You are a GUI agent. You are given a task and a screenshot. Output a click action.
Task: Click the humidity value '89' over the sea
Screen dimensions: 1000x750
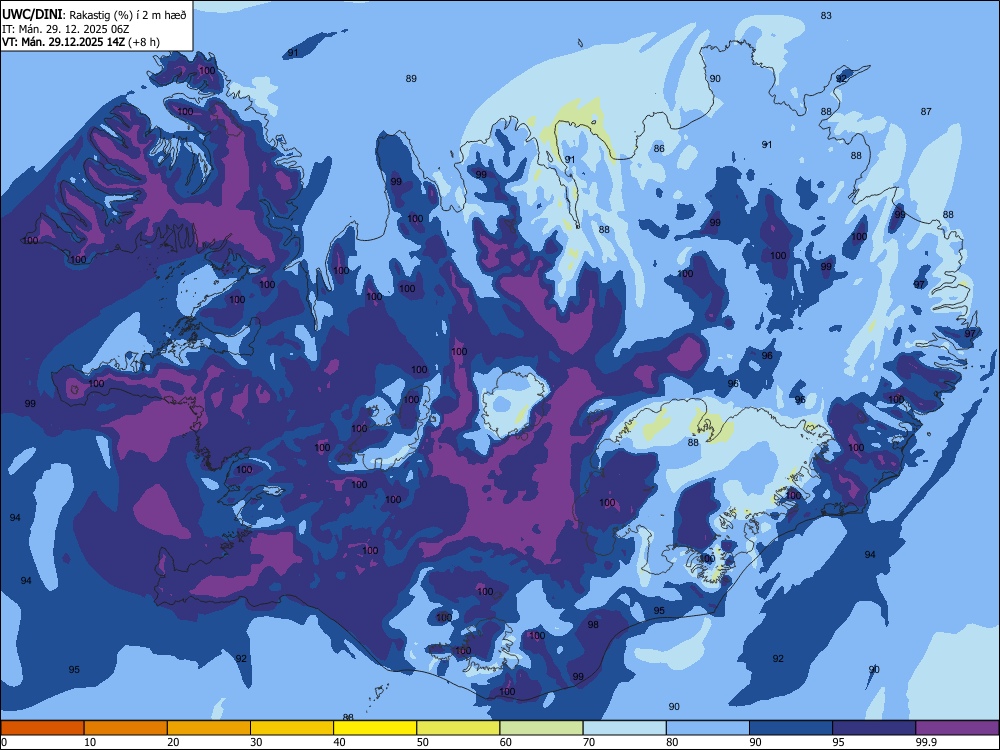tap(411, 78)
